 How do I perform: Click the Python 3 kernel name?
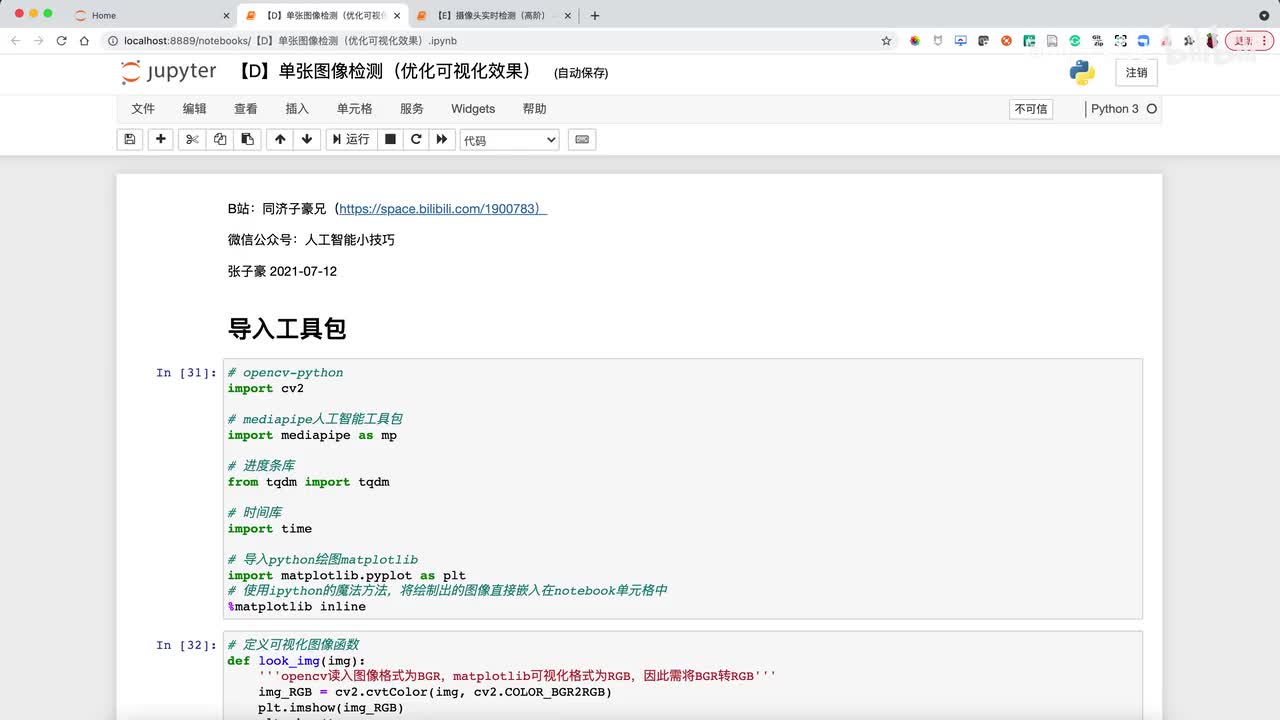tap(1114, 109)
